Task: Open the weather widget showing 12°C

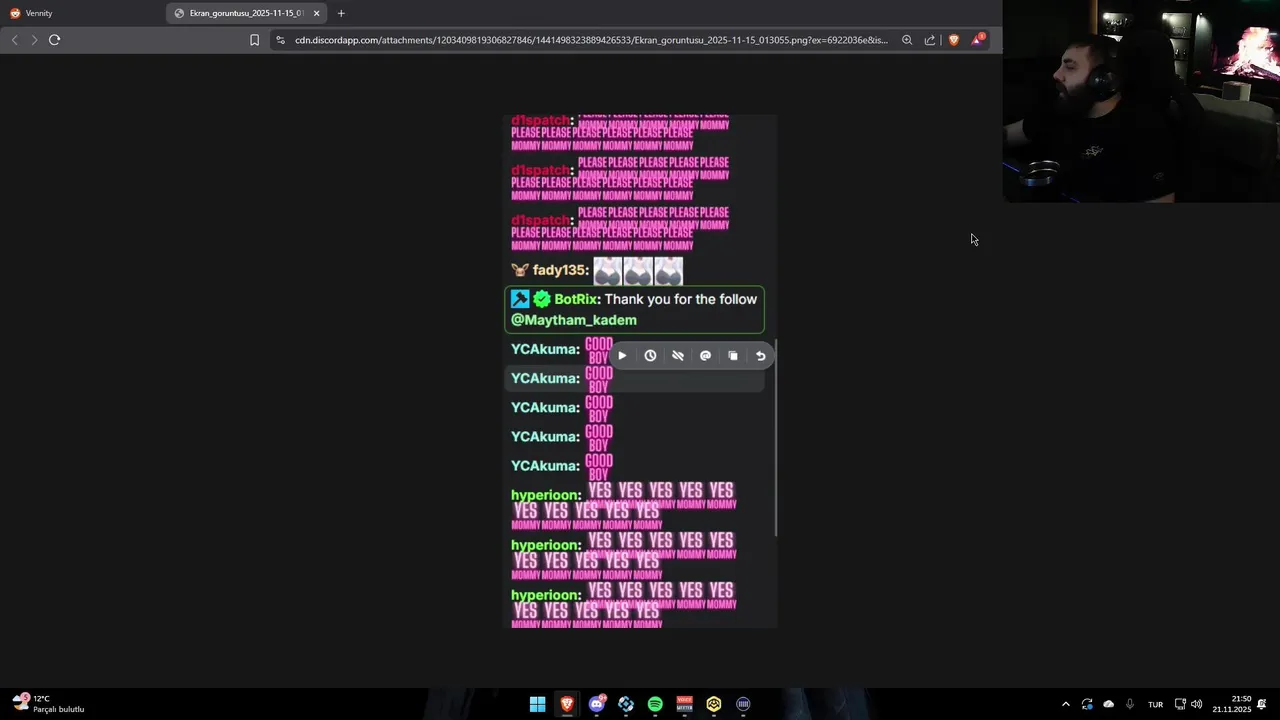Action: click(x=48, y=704)
